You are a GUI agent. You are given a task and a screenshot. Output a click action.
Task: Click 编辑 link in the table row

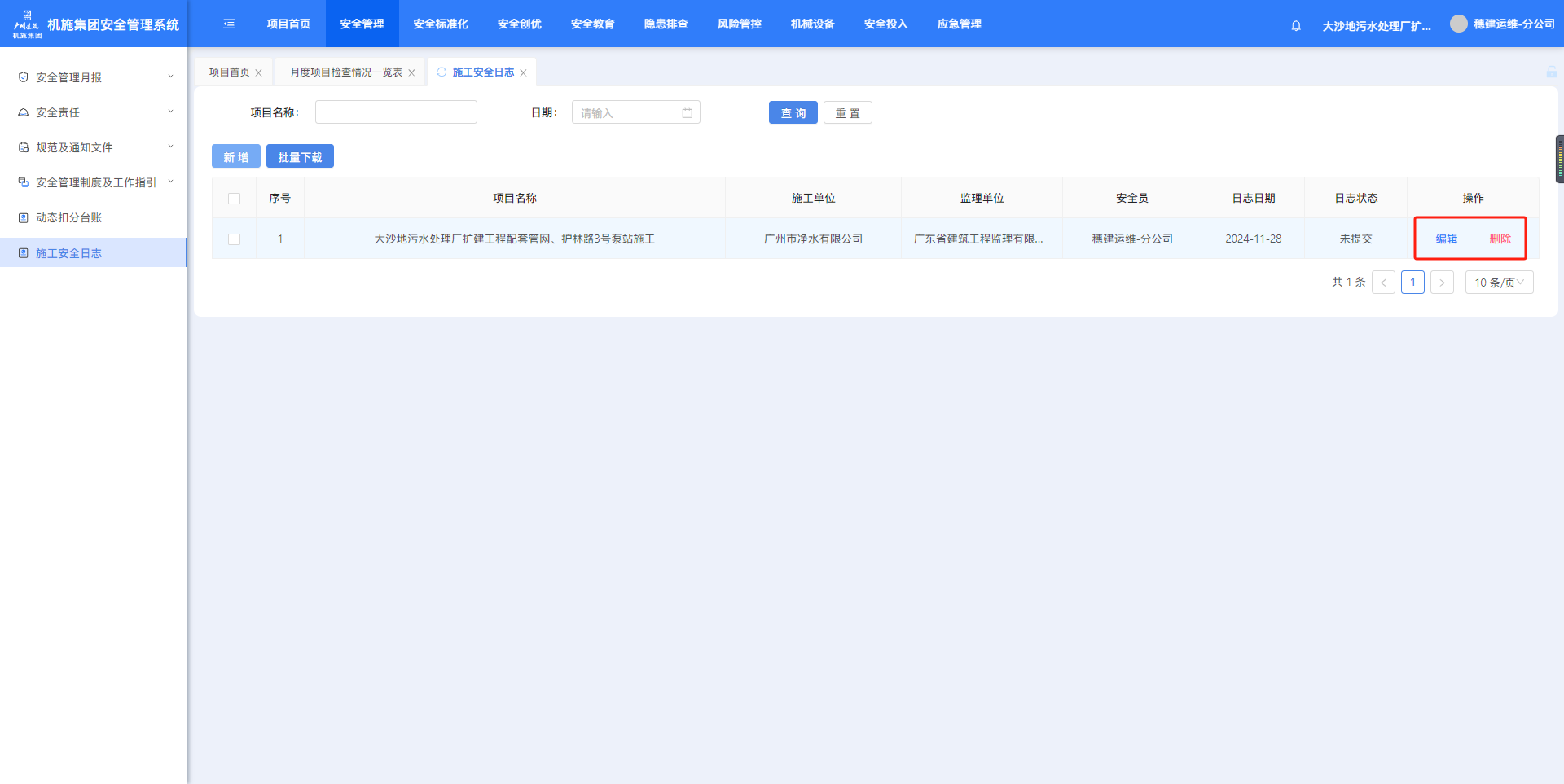[x=1446, y=239]
